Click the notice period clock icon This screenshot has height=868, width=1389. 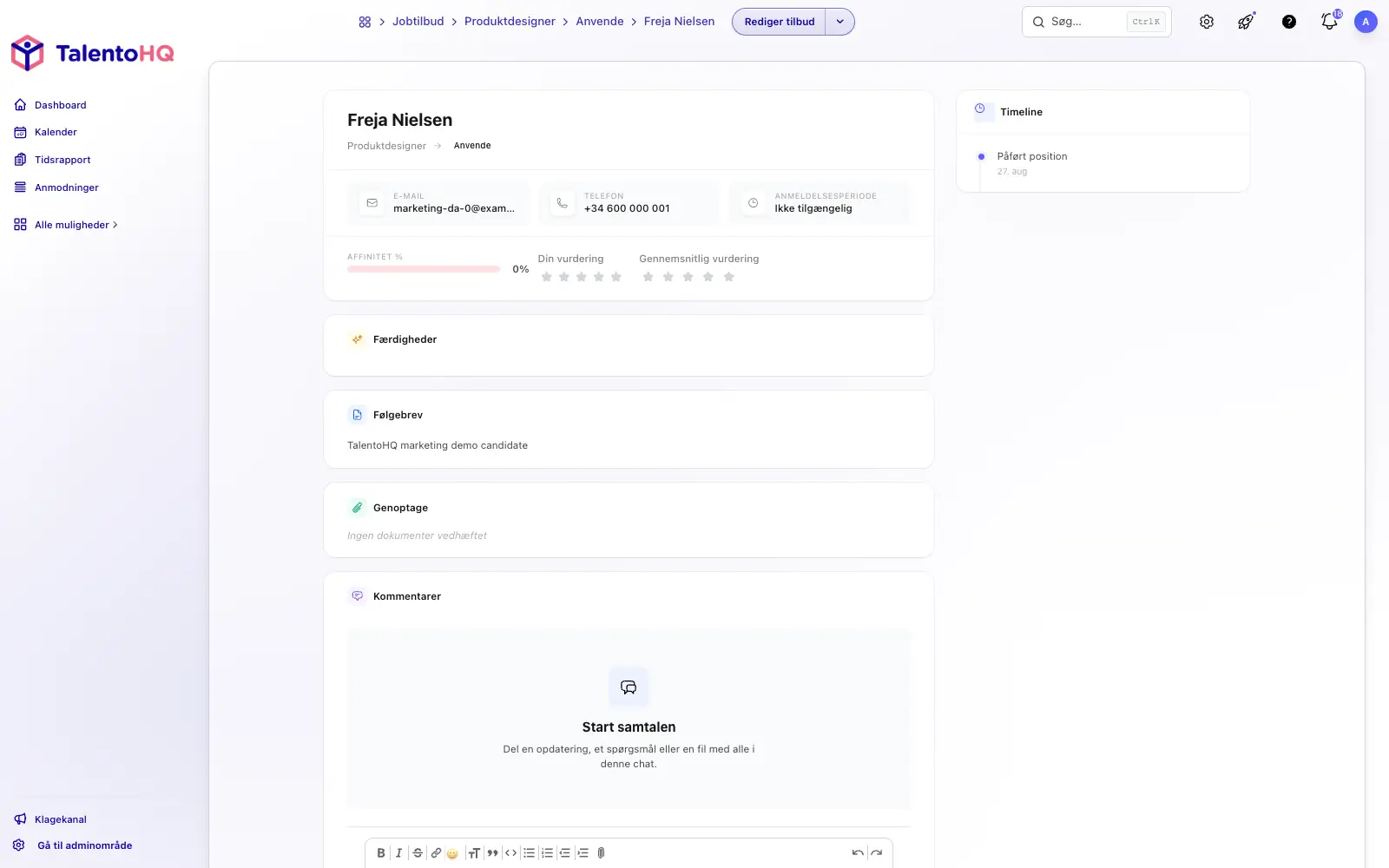[x=754, y=203]
